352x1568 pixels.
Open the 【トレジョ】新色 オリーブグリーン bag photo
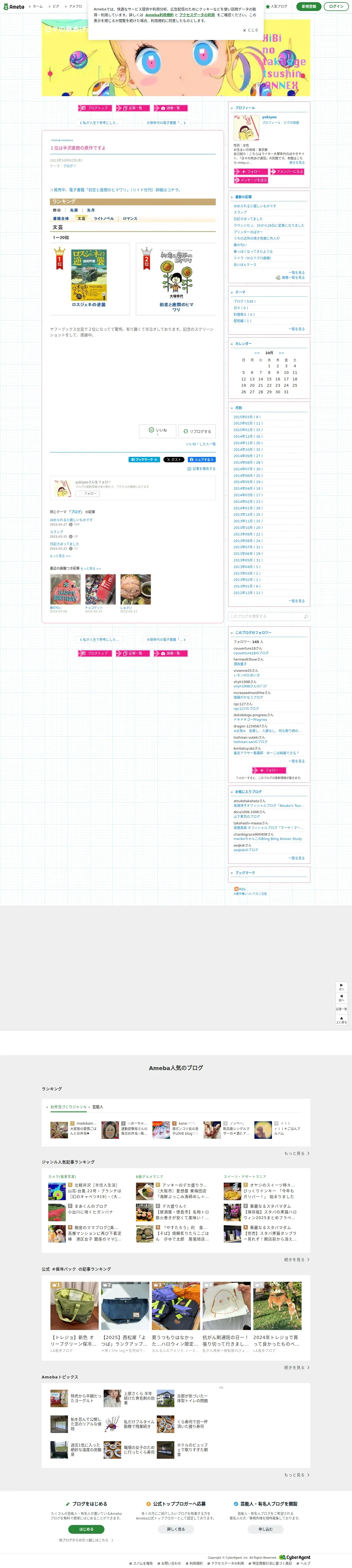click(x=74, y=1306)
